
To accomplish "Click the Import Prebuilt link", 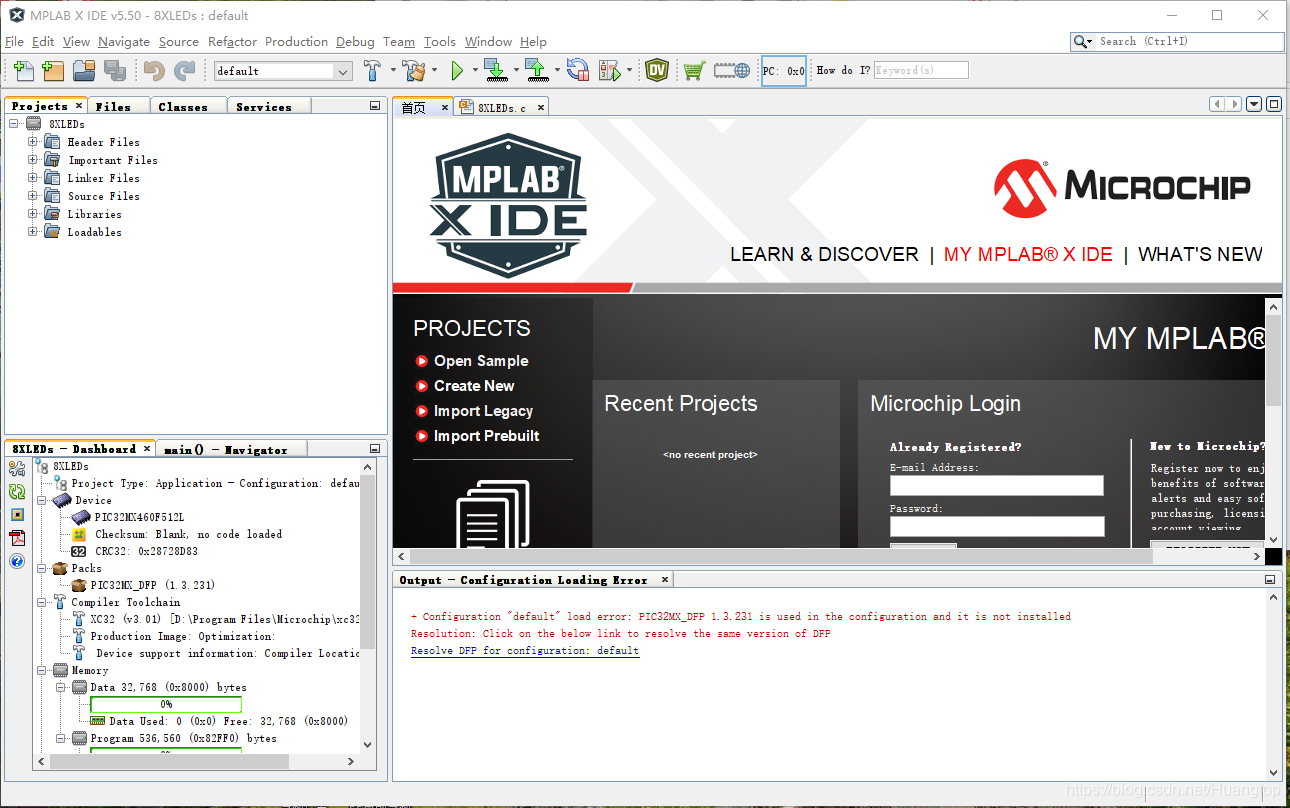I will click(x=486, y=436).
